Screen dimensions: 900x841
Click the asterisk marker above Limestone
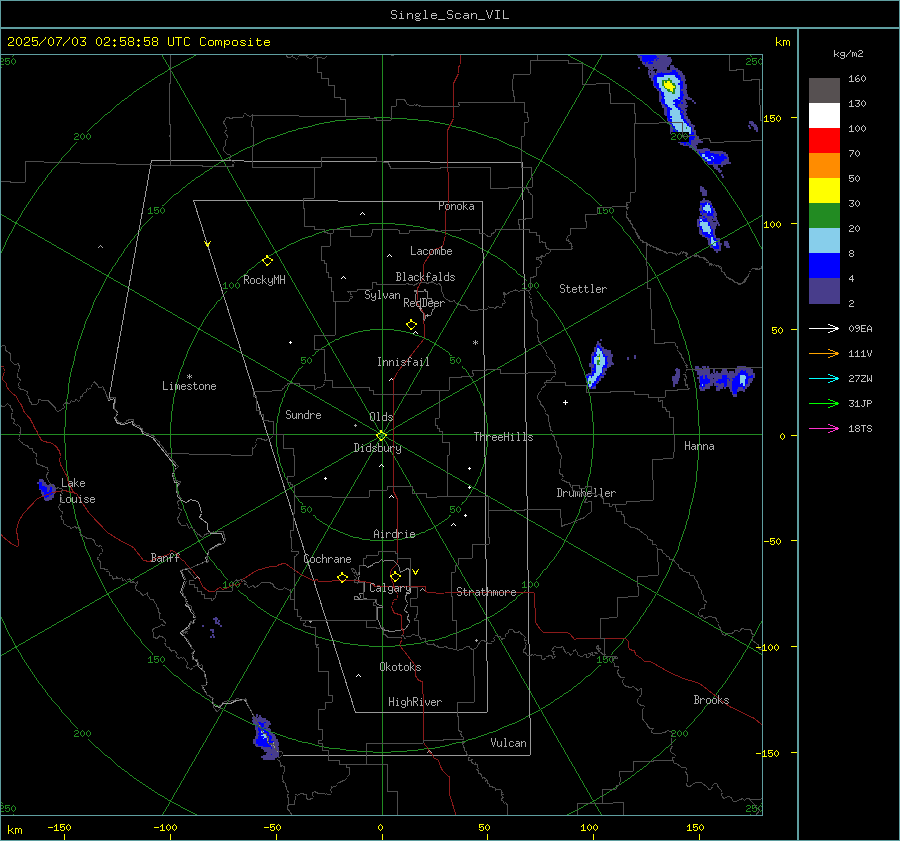point(189,377)
